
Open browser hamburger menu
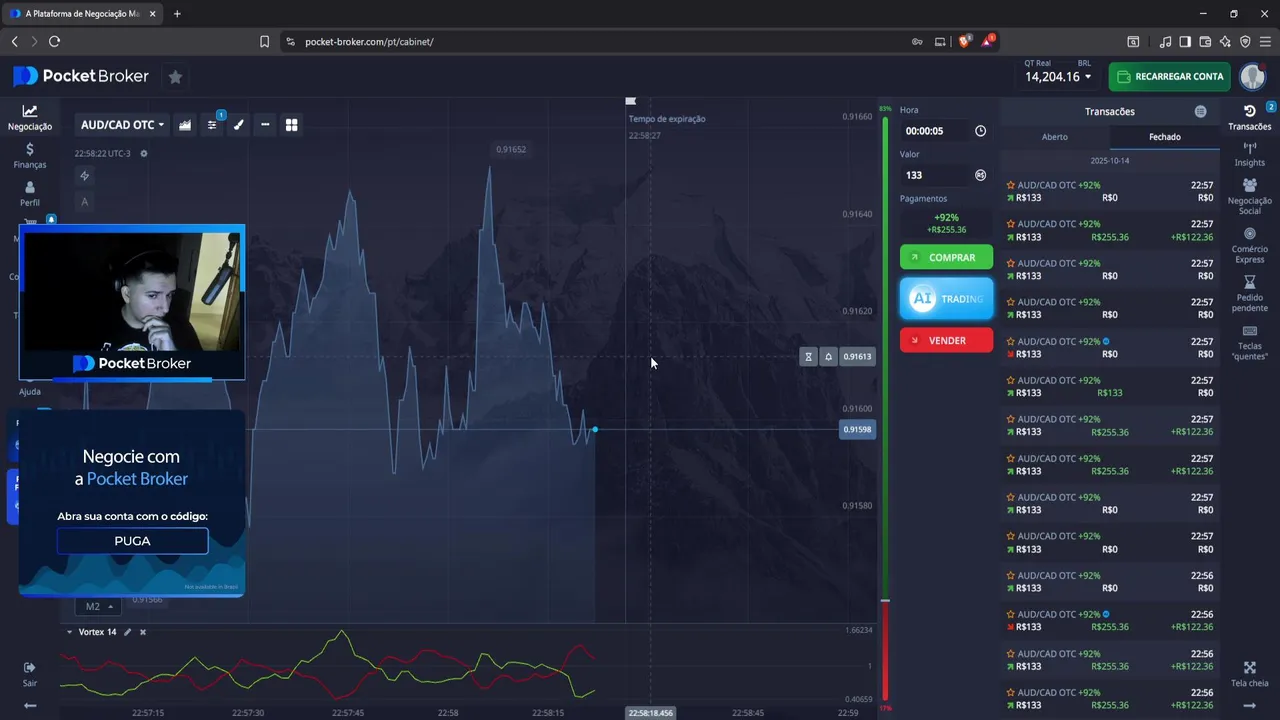click(x=1265, y=41)
